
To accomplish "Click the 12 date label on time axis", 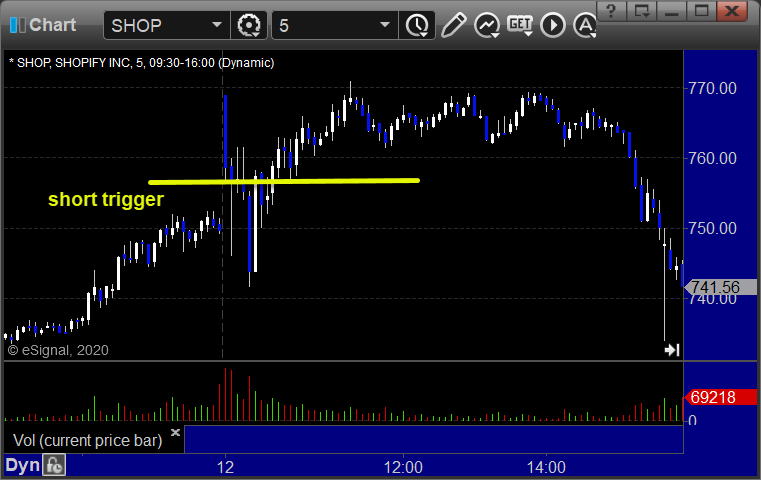I will [x=225, y=467].
